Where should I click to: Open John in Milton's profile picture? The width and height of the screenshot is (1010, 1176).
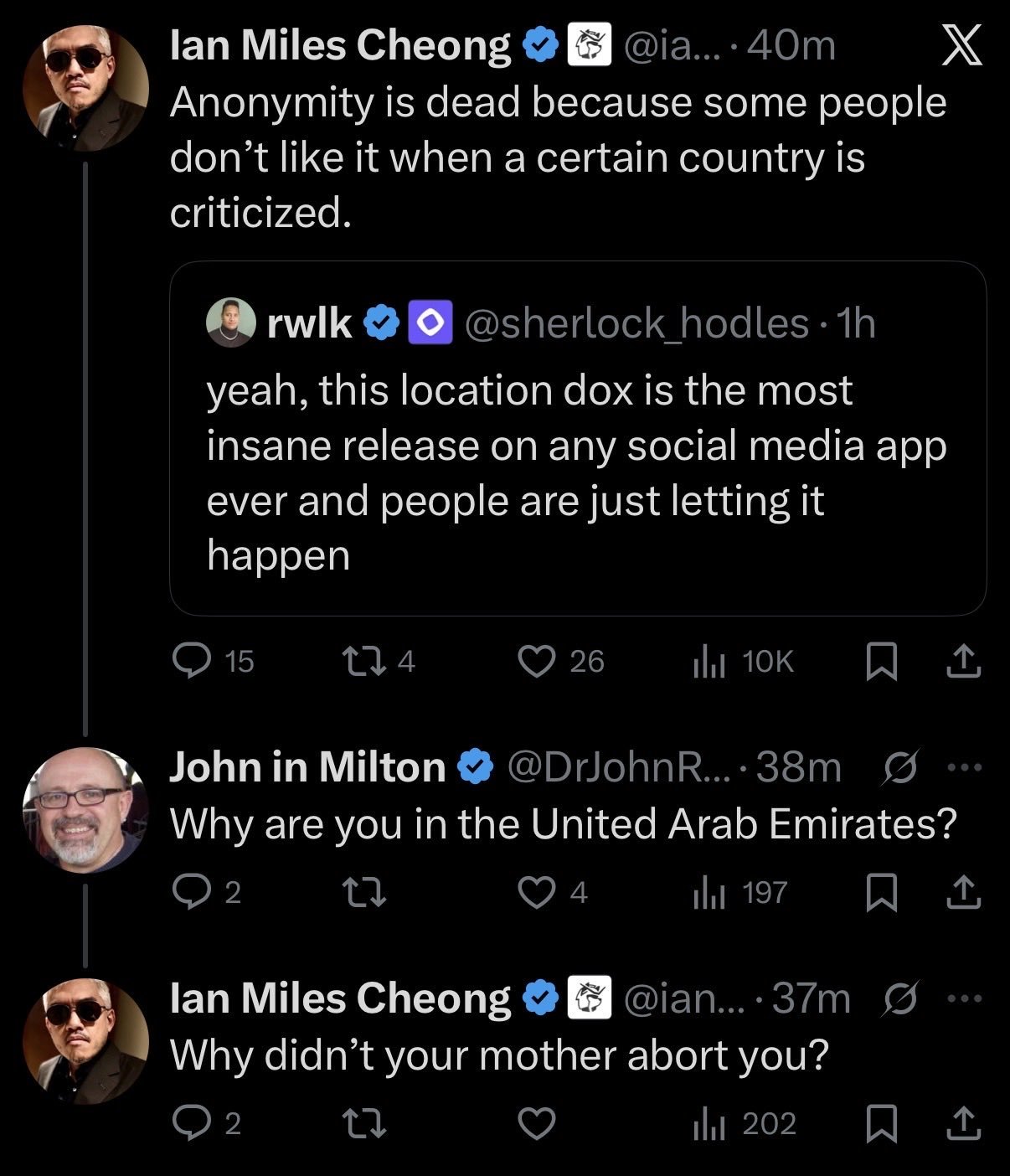pyautogui.click(x=85, y=811)
